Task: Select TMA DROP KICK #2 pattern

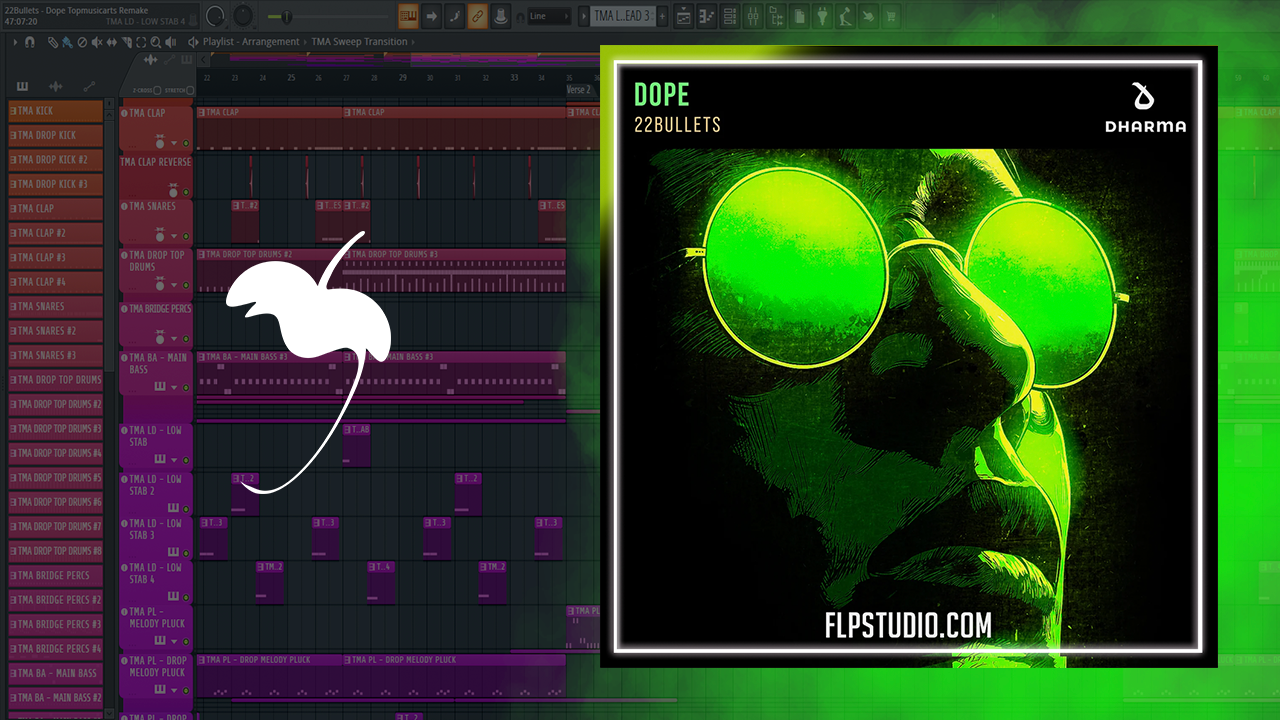Action: point(55,160)
